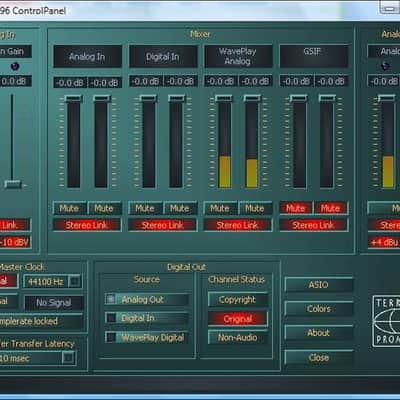Select WavePlay Digital as digital source

(147, 337)
